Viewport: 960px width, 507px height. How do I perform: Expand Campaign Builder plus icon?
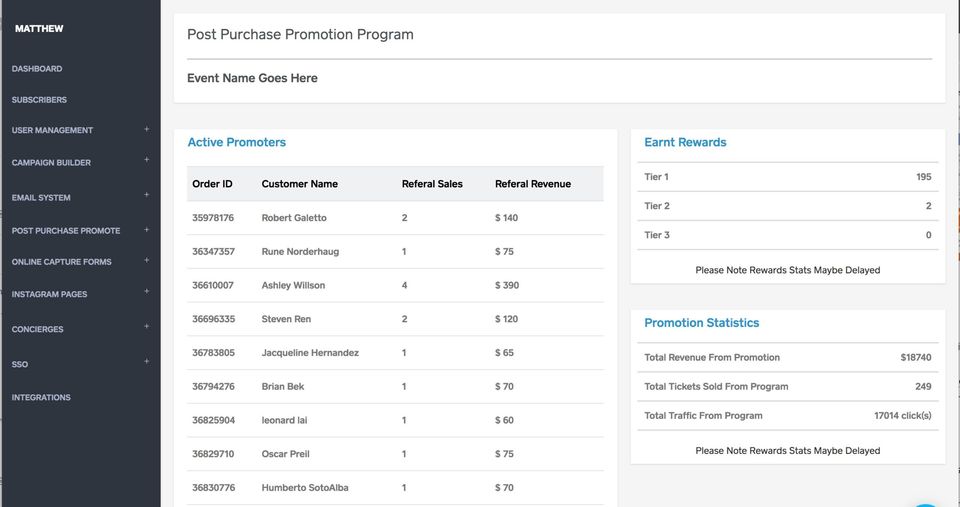pos(146,160)
